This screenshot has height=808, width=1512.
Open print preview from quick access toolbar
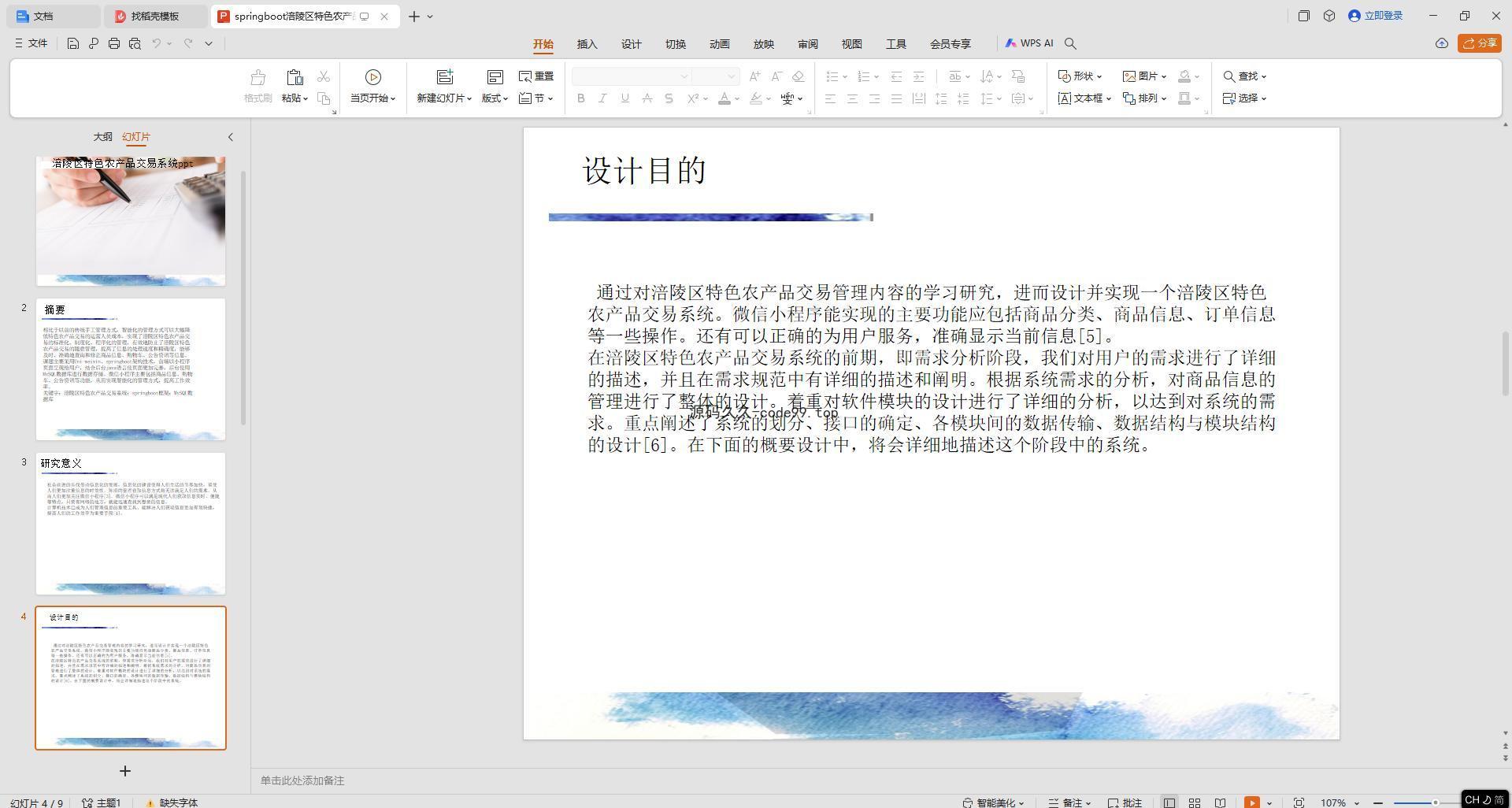point(135,44)
